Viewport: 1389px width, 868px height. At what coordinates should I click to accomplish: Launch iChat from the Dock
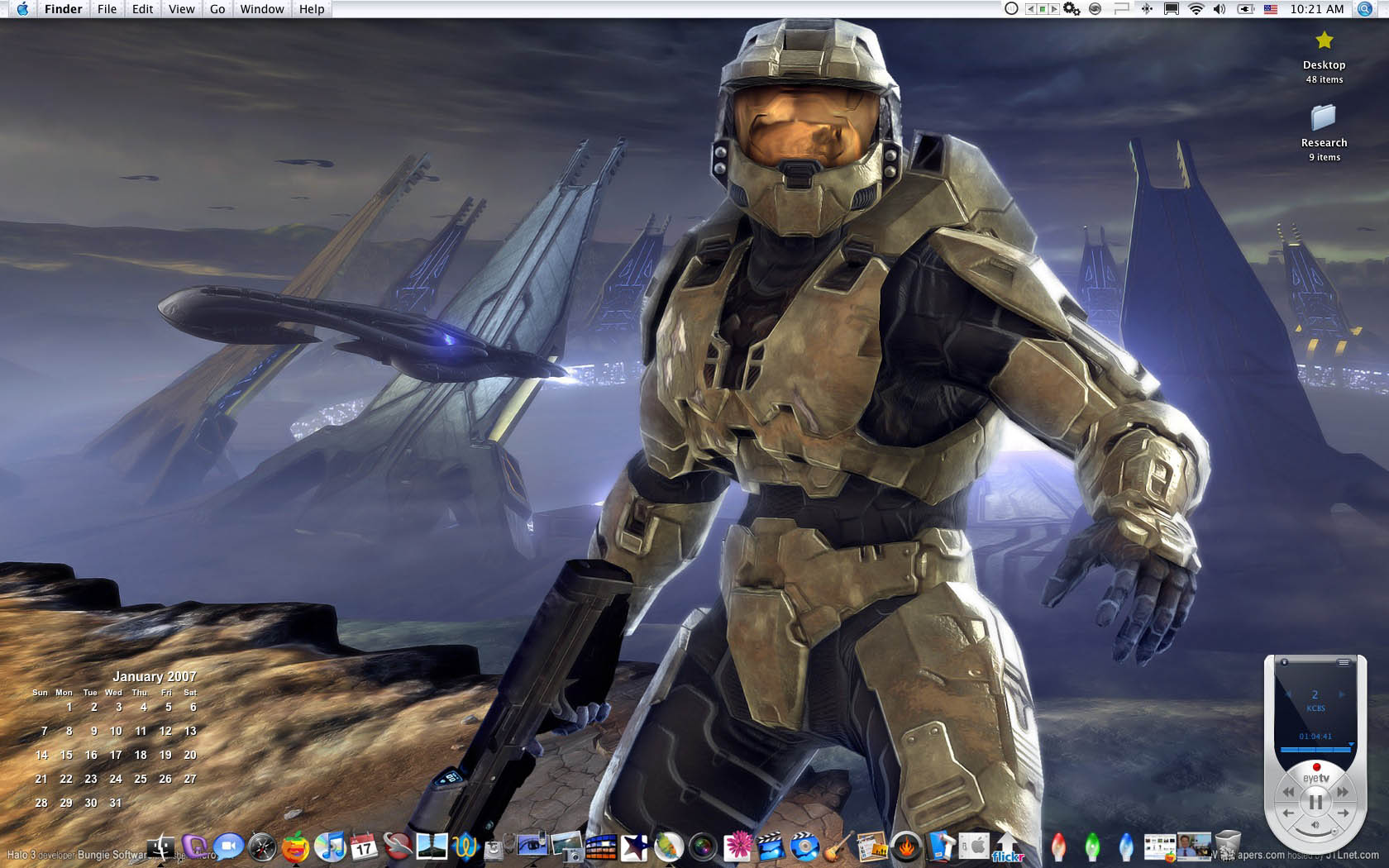click(228, 847)
